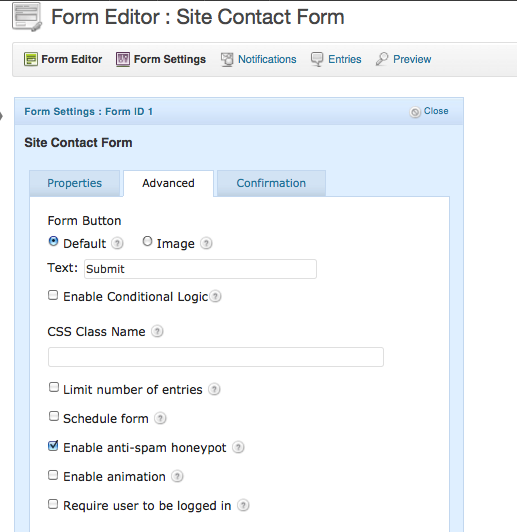Viewport: 517px width, 532px height.
Task: Open the Confirmation tab
Action: coord(271,183)
